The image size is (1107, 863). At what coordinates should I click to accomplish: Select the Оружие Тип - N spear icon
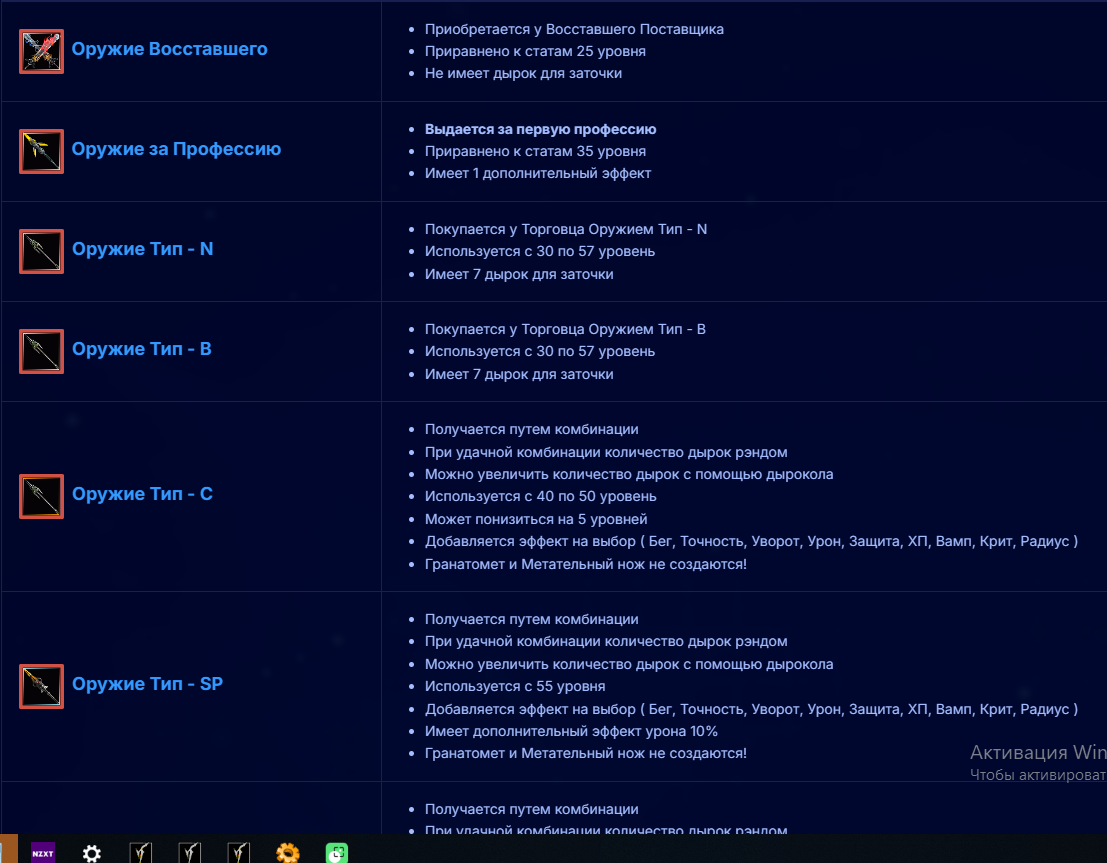click(42, 251)
